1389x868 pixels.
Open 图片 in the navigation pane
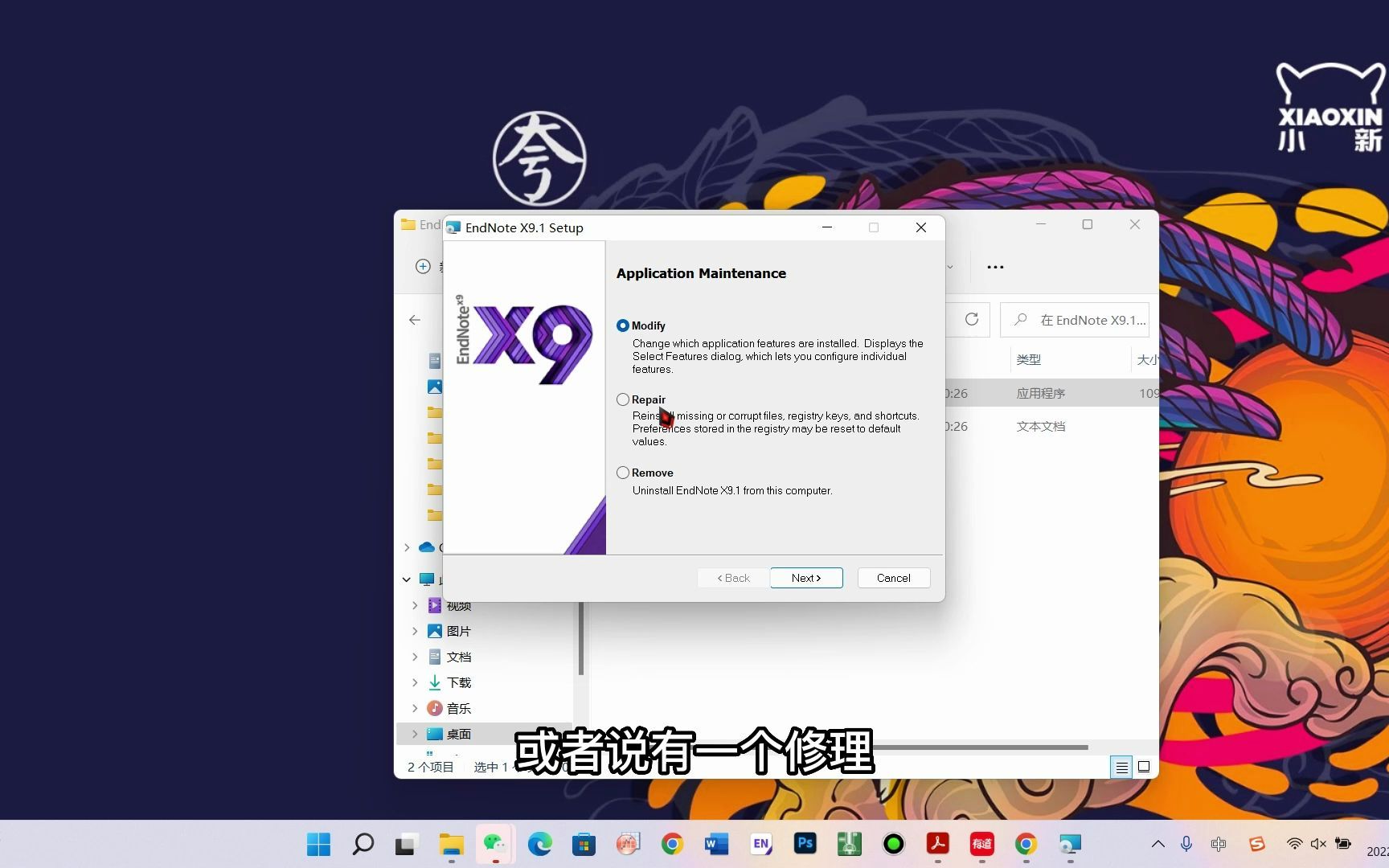click(458, 631)
